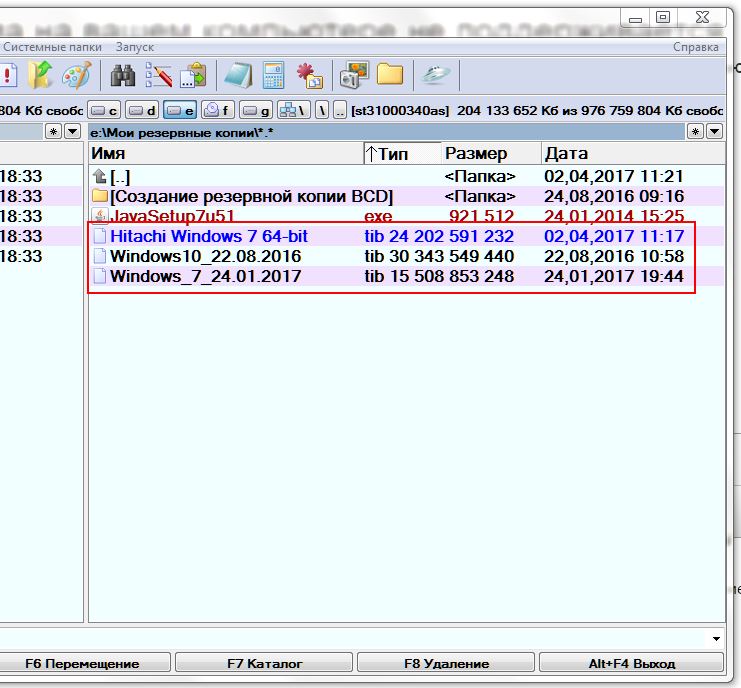Click the yellow folder toolbar icon
741x688 pixels.
coord(389,75)
